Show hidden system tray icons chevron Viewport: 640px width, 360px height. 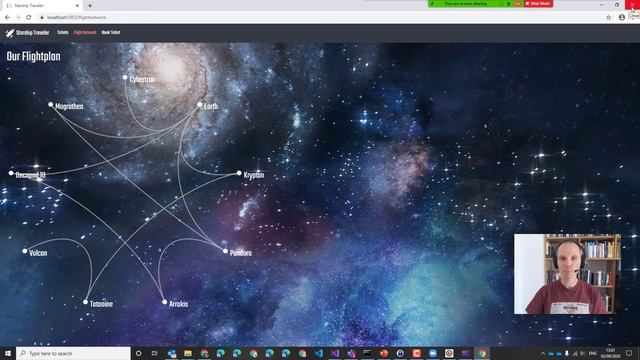[x=543, y=353]
